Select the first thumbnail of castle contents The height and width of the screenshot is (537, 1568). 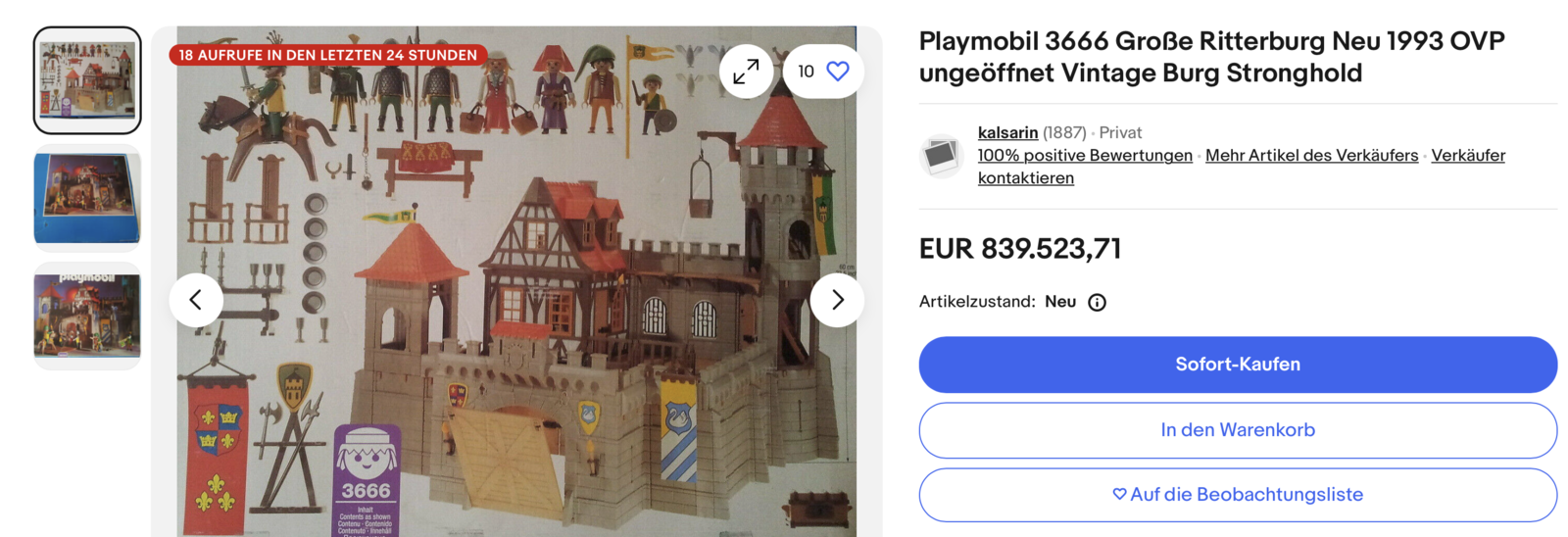tap(87, 80)
